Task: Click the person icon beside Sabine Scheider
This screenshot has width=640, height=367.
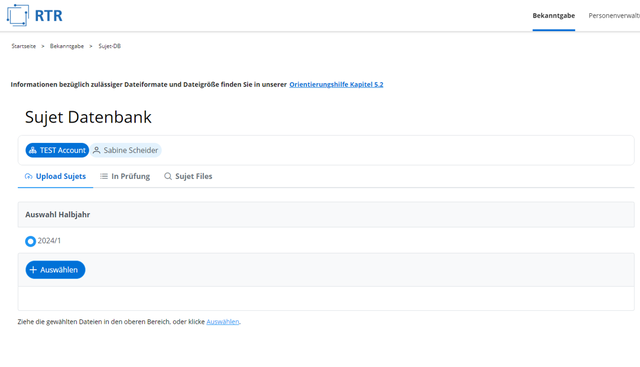Action: point(96,150)
